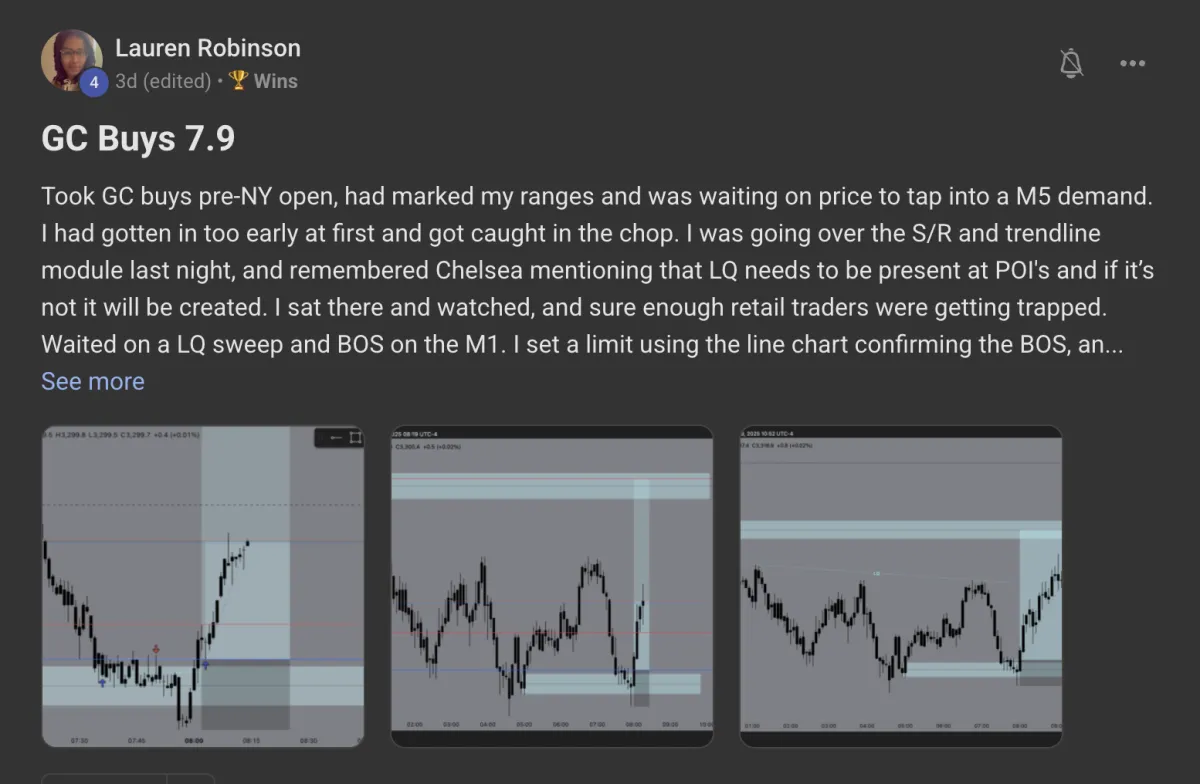
Task: Click the level 4 badge on avatar
Action: [93, 83]
